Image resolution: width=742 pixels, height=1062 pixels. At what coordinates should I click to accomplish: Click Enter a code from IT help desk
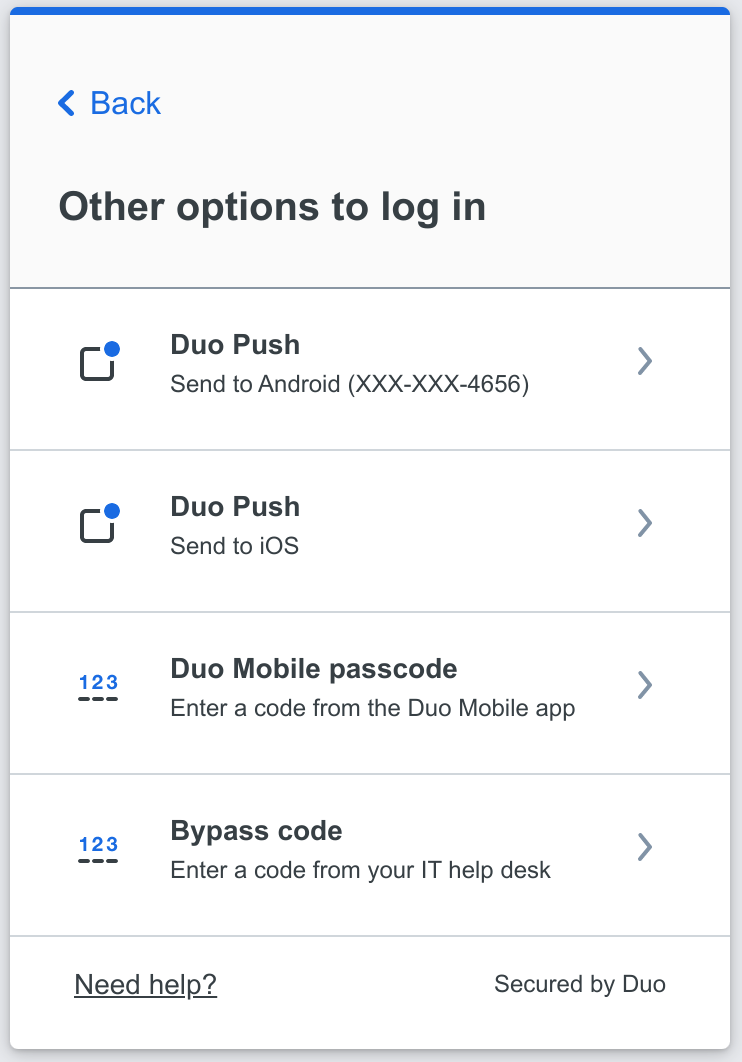[361, 870]
